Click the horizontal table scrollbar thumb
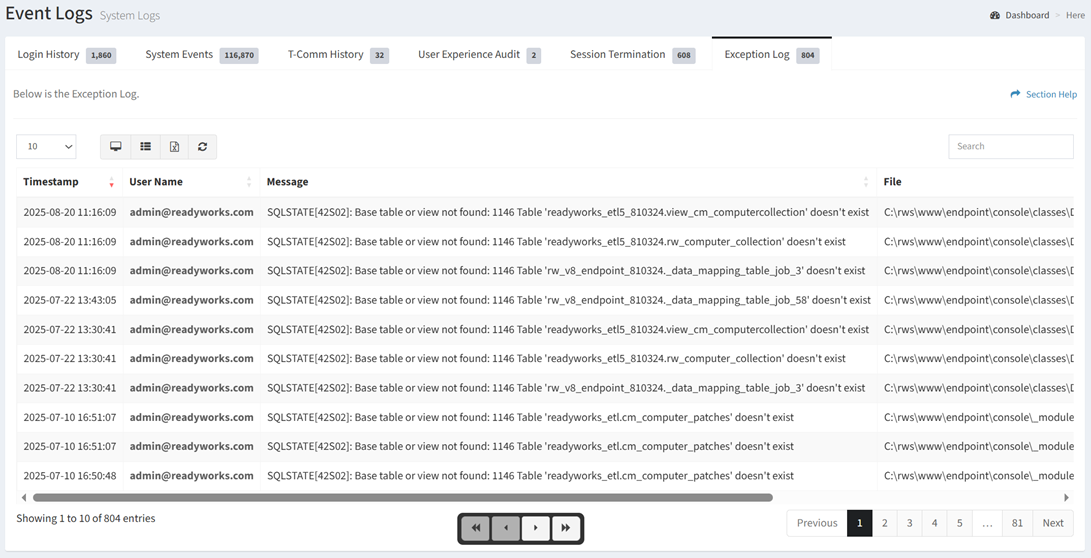 (403, 497)
